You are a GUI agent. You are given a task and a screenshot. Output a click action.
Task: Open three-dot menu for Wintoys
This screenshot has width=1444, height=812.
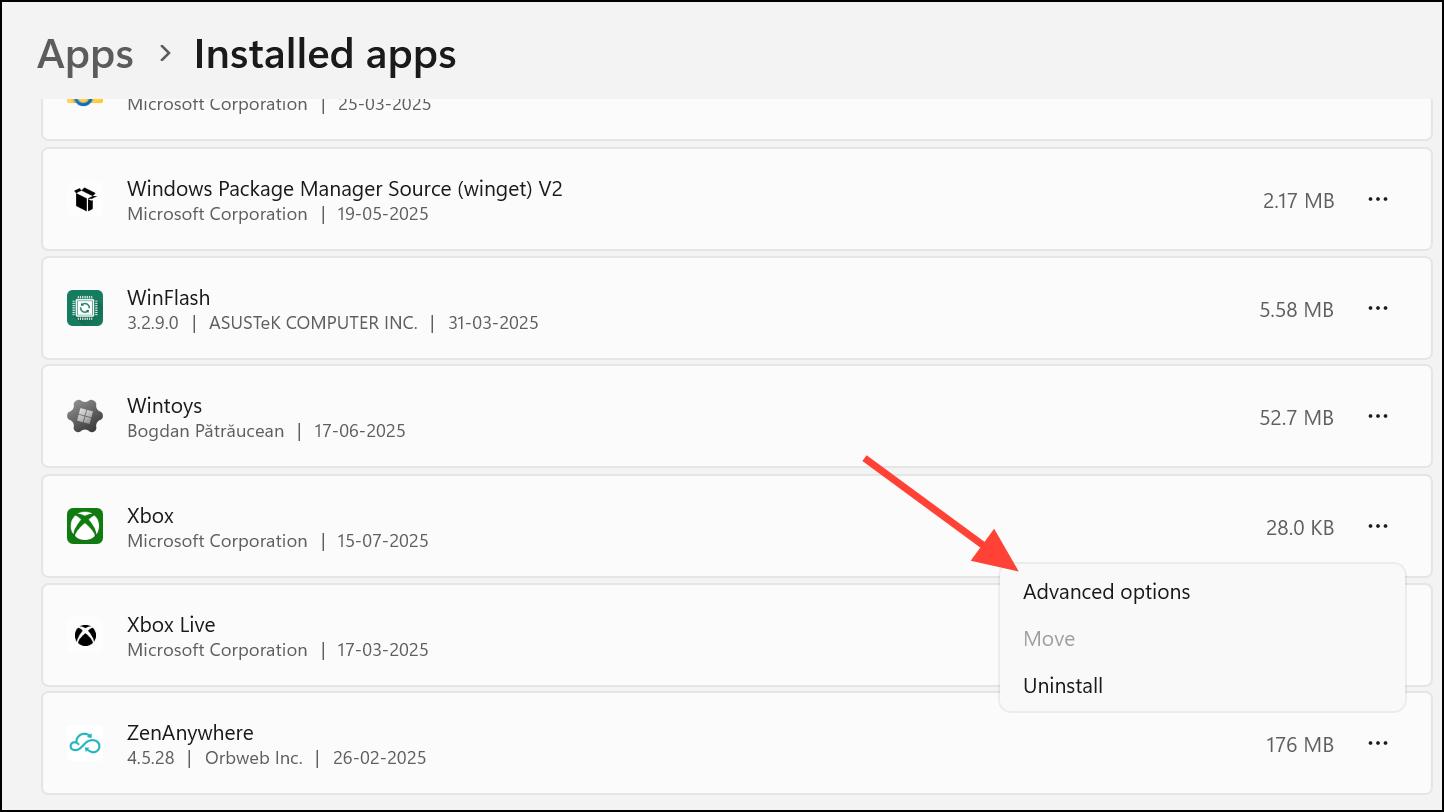(x=1378, y=416)
